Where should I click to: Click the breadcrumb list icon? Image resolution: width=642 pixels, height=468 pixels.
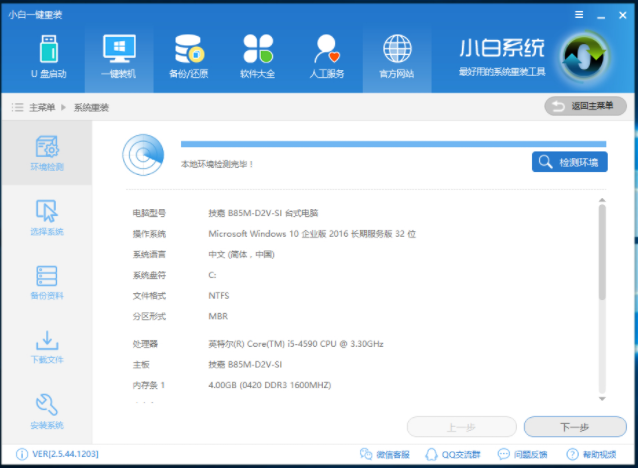pyautogui.click(x=17, y=108)
